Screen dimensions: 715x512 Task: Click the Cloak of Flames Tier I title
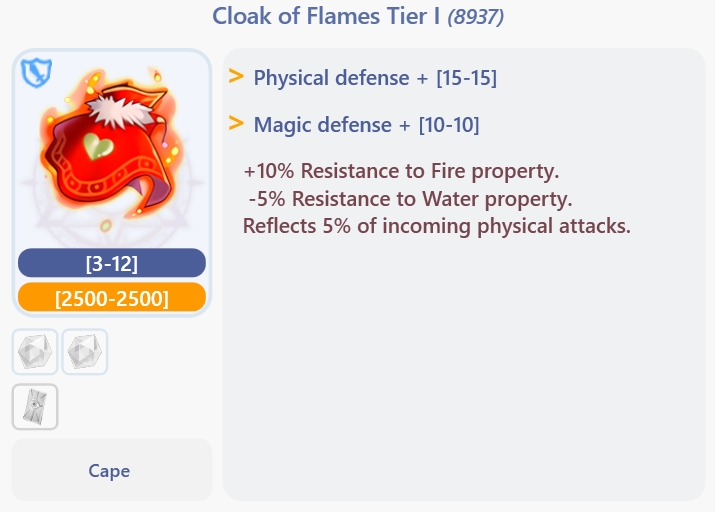(326, 17)
